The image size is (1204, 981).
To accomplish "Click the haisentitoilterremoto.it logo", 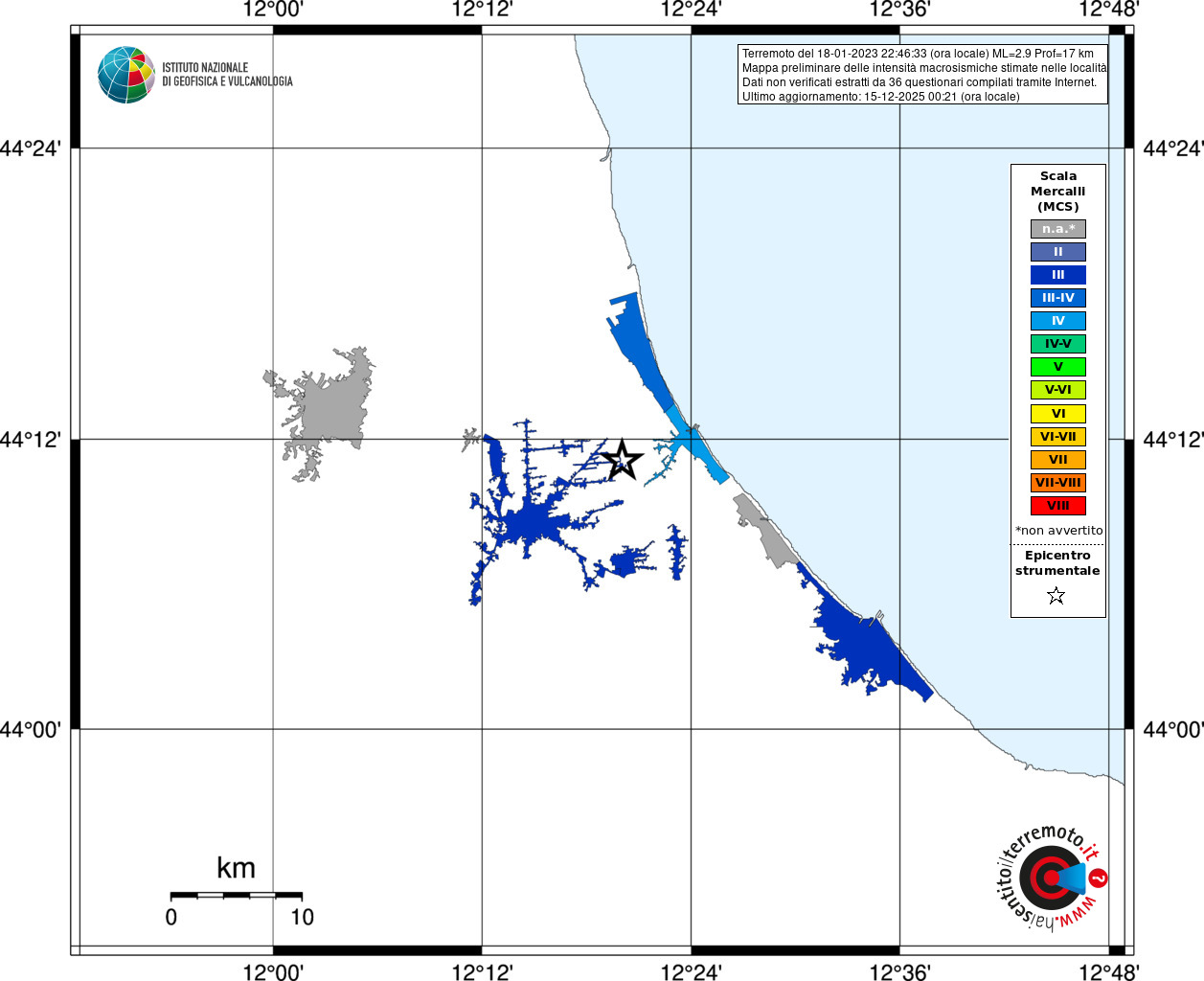I will point(1052,878).
